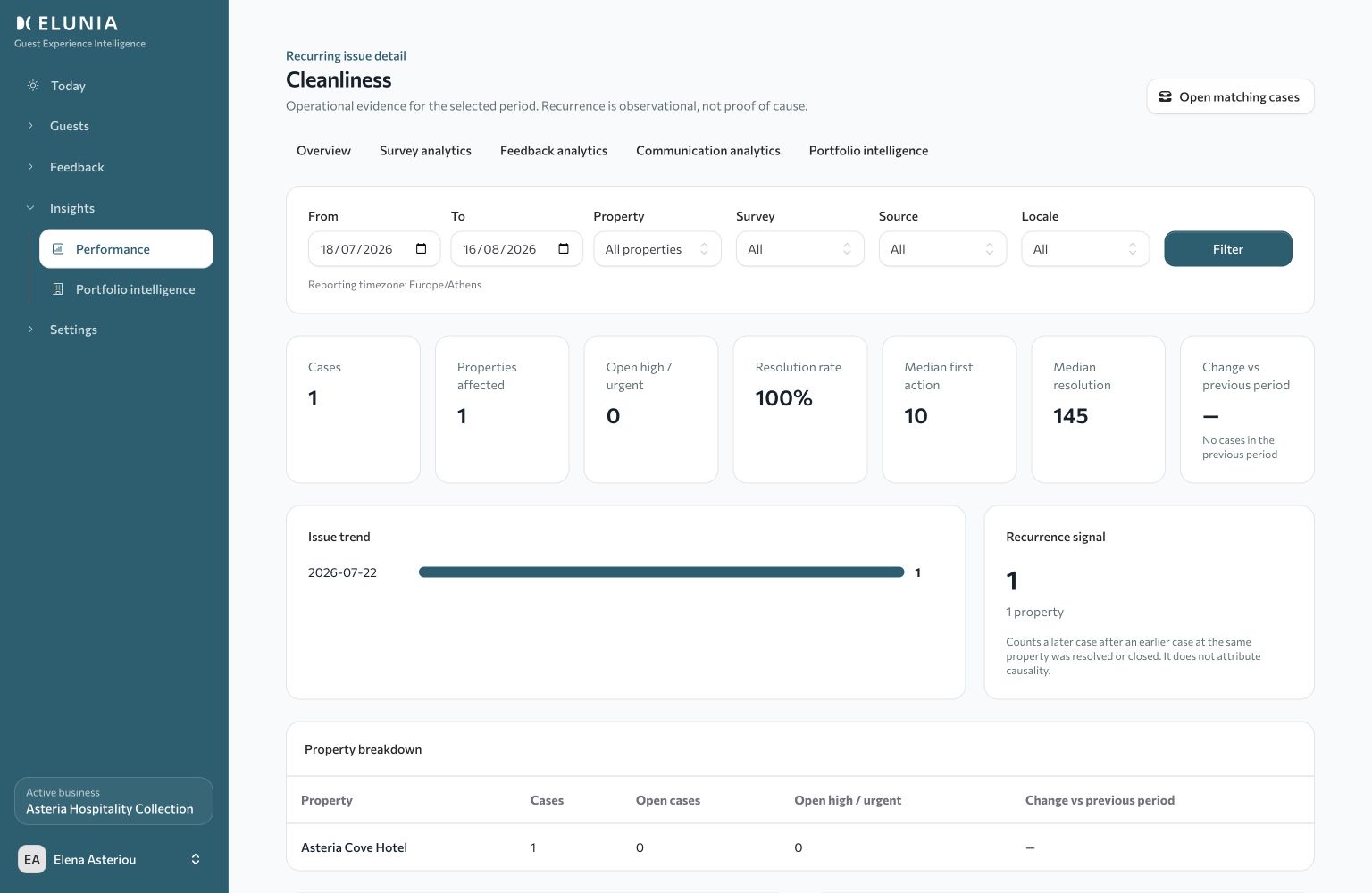Image resolution: width=1372 pixels, height=893 pixels.
Task: Open the Locale dropdown filter
Action: pyautogui.click(x=1085, y=249)
